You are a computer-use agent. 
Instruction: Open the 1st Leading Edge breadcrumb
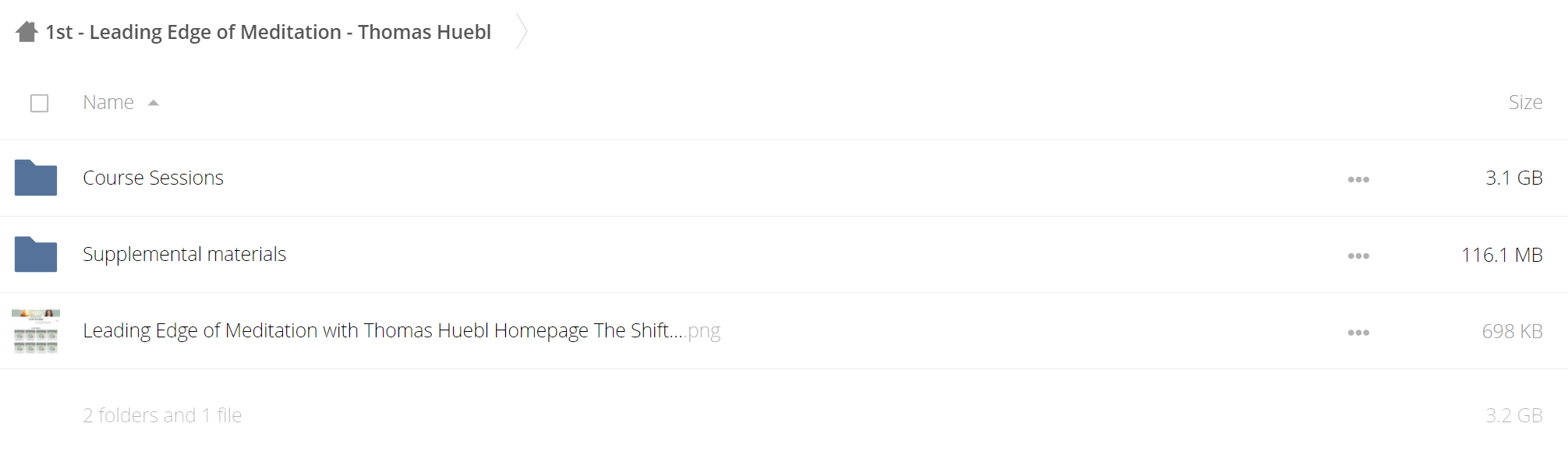pyautogui.click(x=268, y=32)
